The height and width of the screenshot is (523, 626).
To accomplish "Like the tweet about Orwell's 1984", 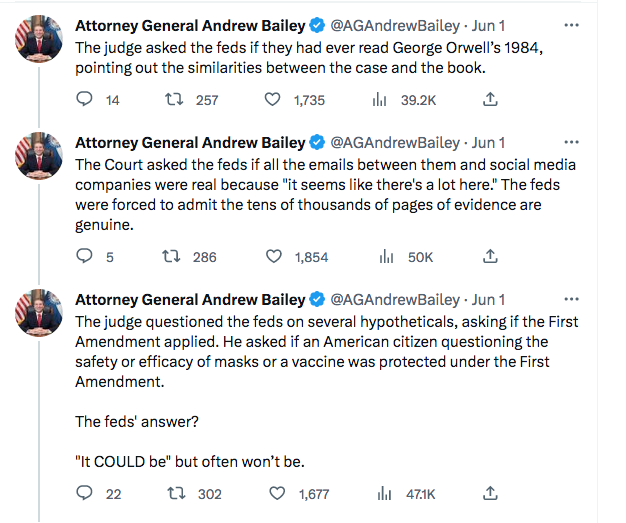I will (x=273, y=100).
